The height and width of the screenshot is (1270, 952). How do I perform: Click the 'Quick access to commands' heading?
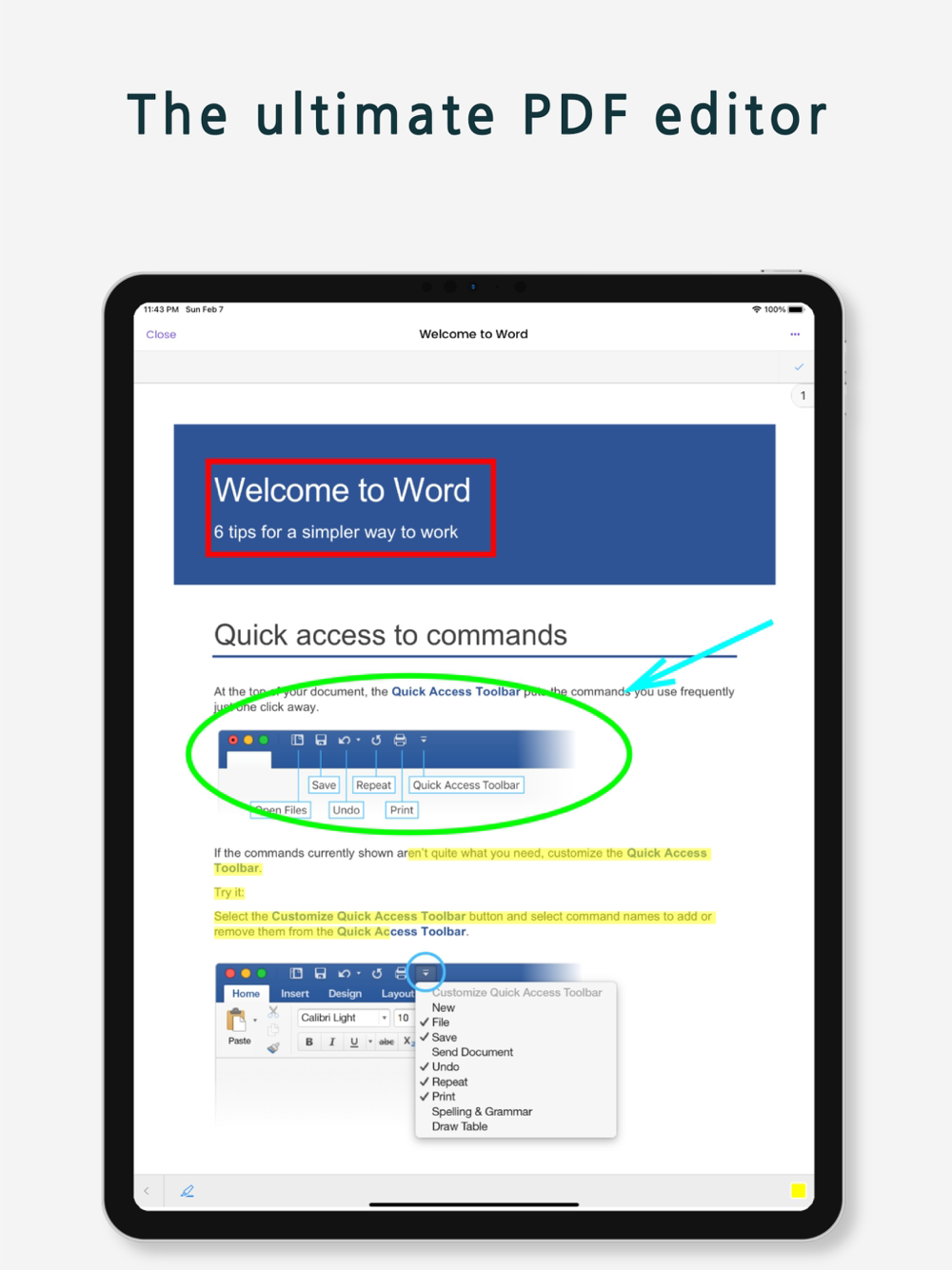coord(390,635)
